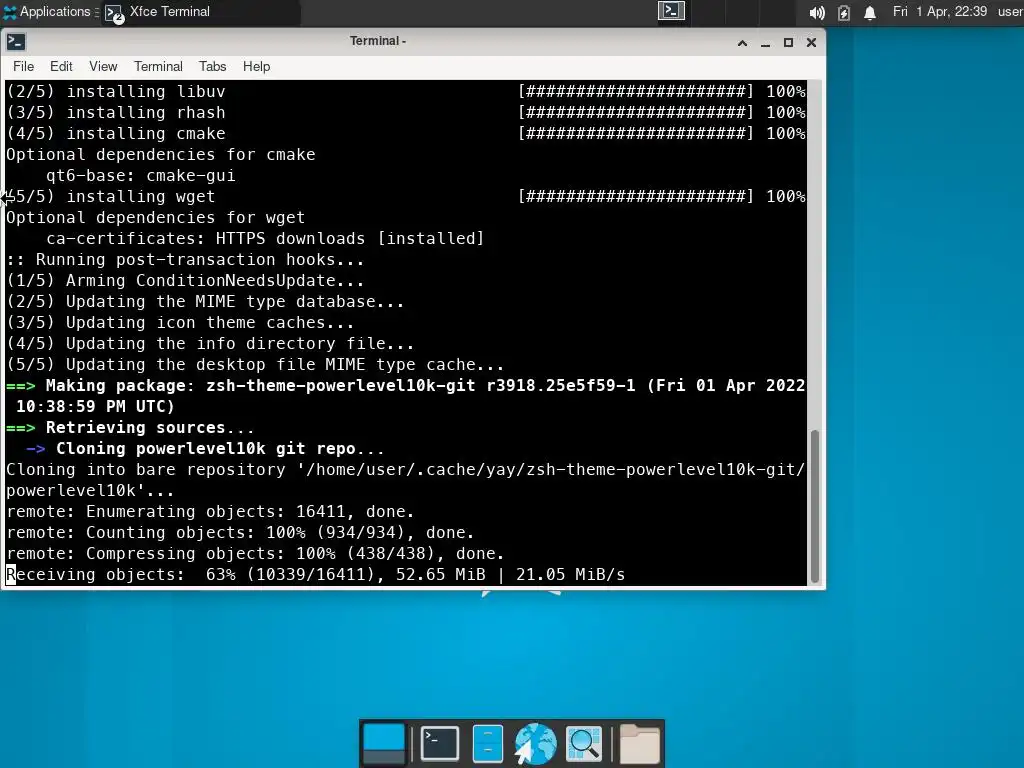
Task: Click the terminal indicator icon in top panel
Action: tap(671, 11)
